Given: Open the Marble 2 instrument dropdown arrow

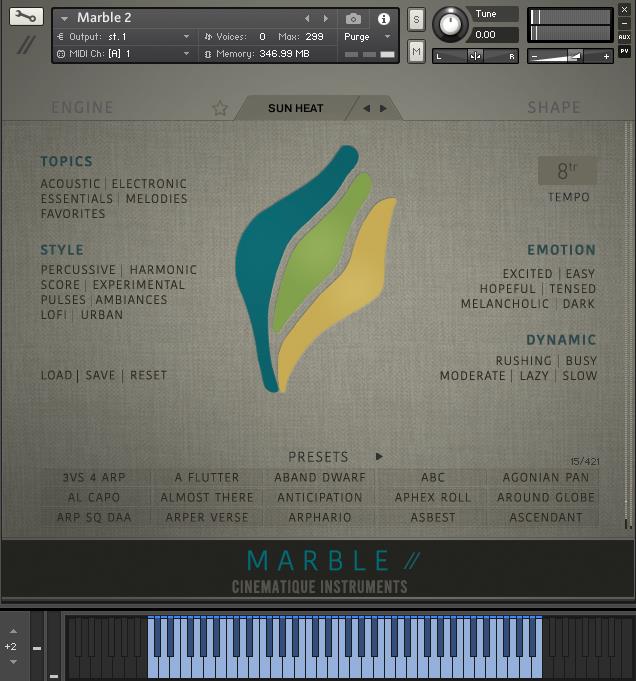Looking at the screenshot, I should (x=64, y=19).
